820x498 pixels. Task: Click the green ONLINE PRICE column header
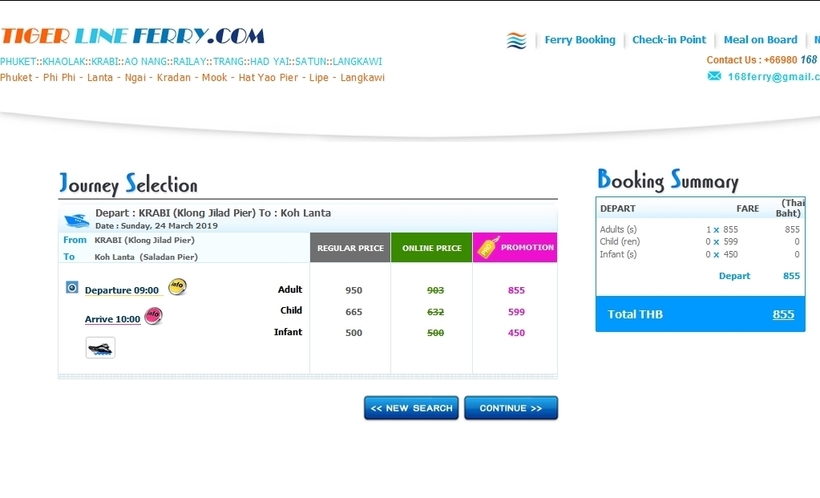(x=431, y=248)
